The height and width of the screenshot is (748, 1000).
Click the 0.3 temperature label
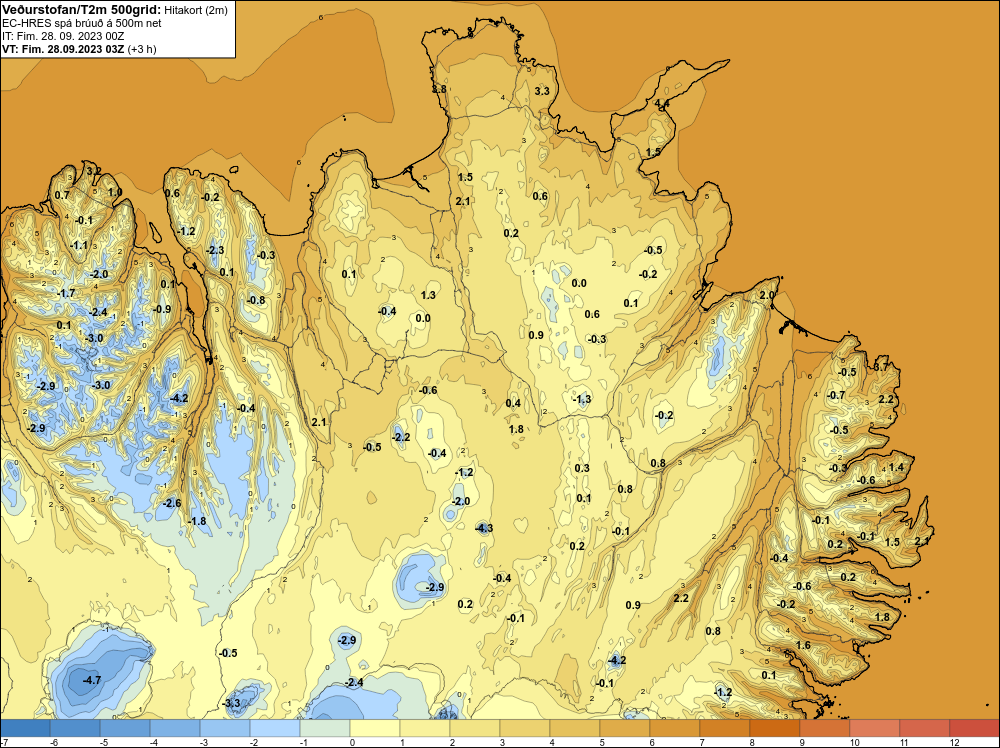click(582, 468)
